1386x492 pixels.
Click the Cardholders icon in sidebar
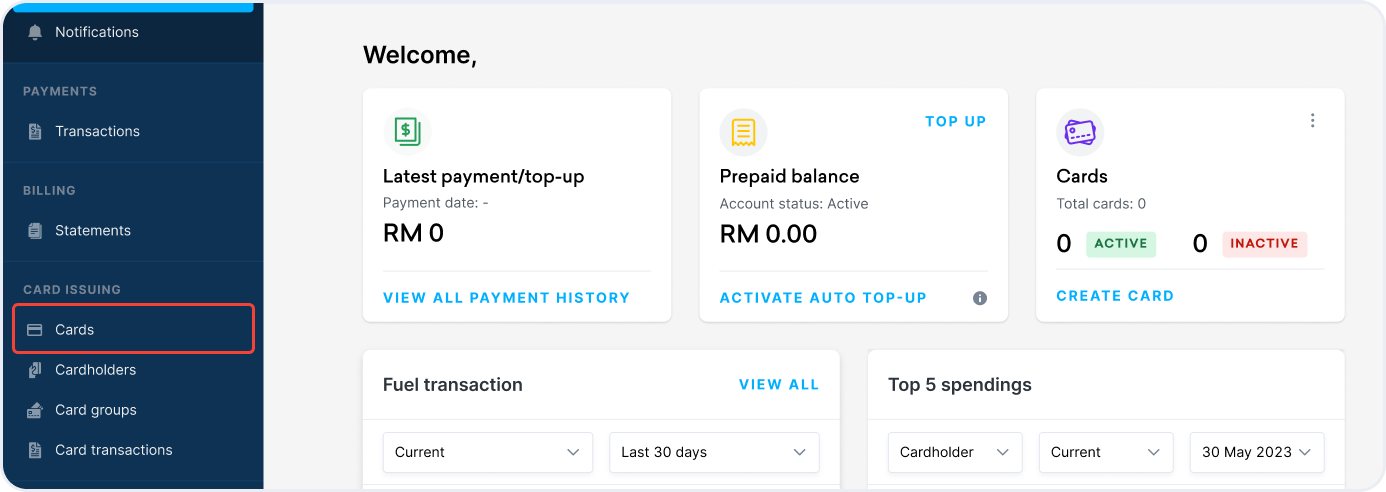[x=36, y=370]
